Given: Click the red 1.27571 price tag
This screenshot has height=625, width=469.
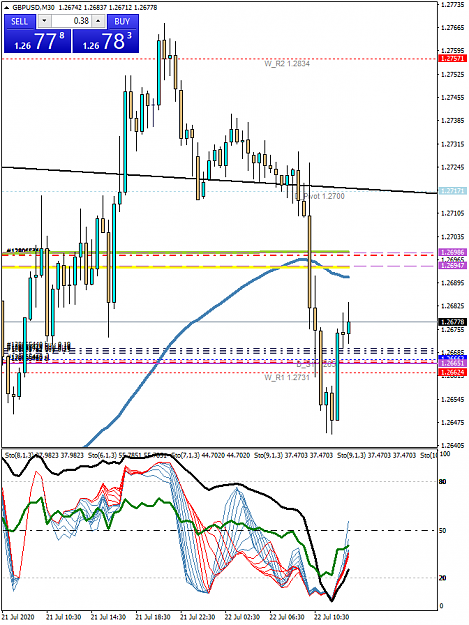Looking at the screenshot, I should 452,59.
